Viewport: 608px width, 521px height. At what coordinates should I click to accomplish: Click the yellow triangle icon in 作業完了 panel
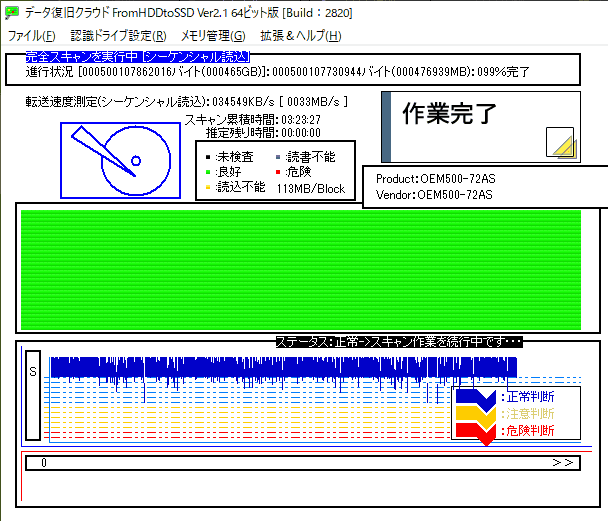coord(560,142)
